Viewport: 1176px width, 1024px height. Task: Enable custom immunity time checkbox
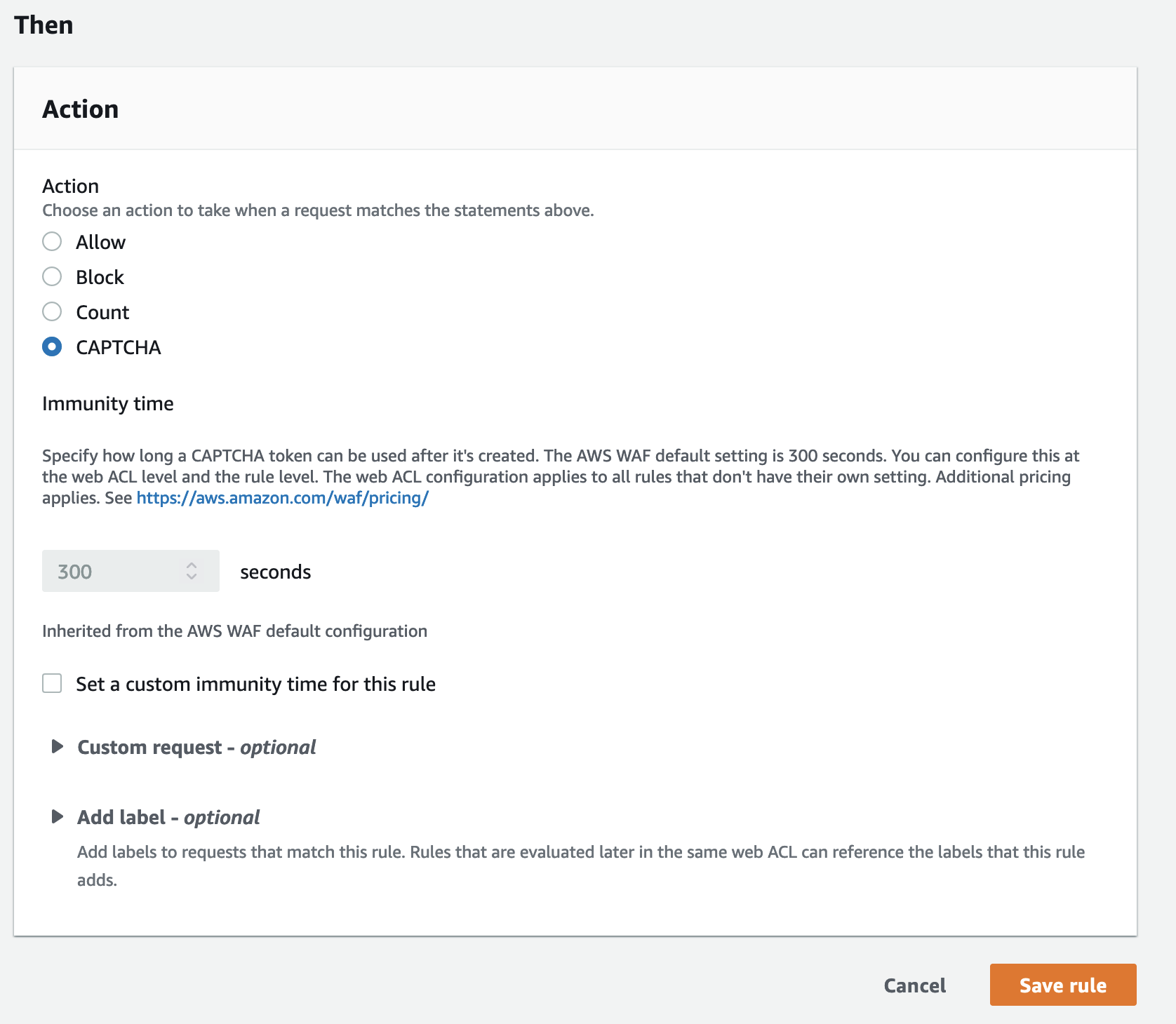(x=52, y=684)
